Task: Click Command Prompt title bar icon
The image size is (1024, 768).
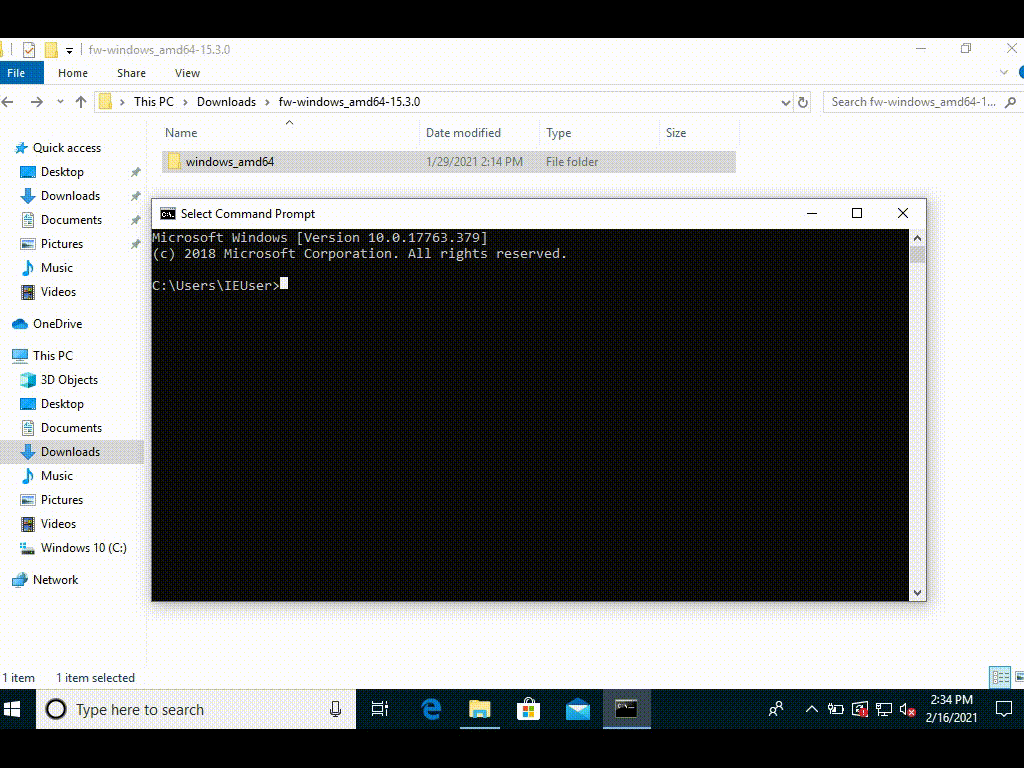Action: point(168,214)
